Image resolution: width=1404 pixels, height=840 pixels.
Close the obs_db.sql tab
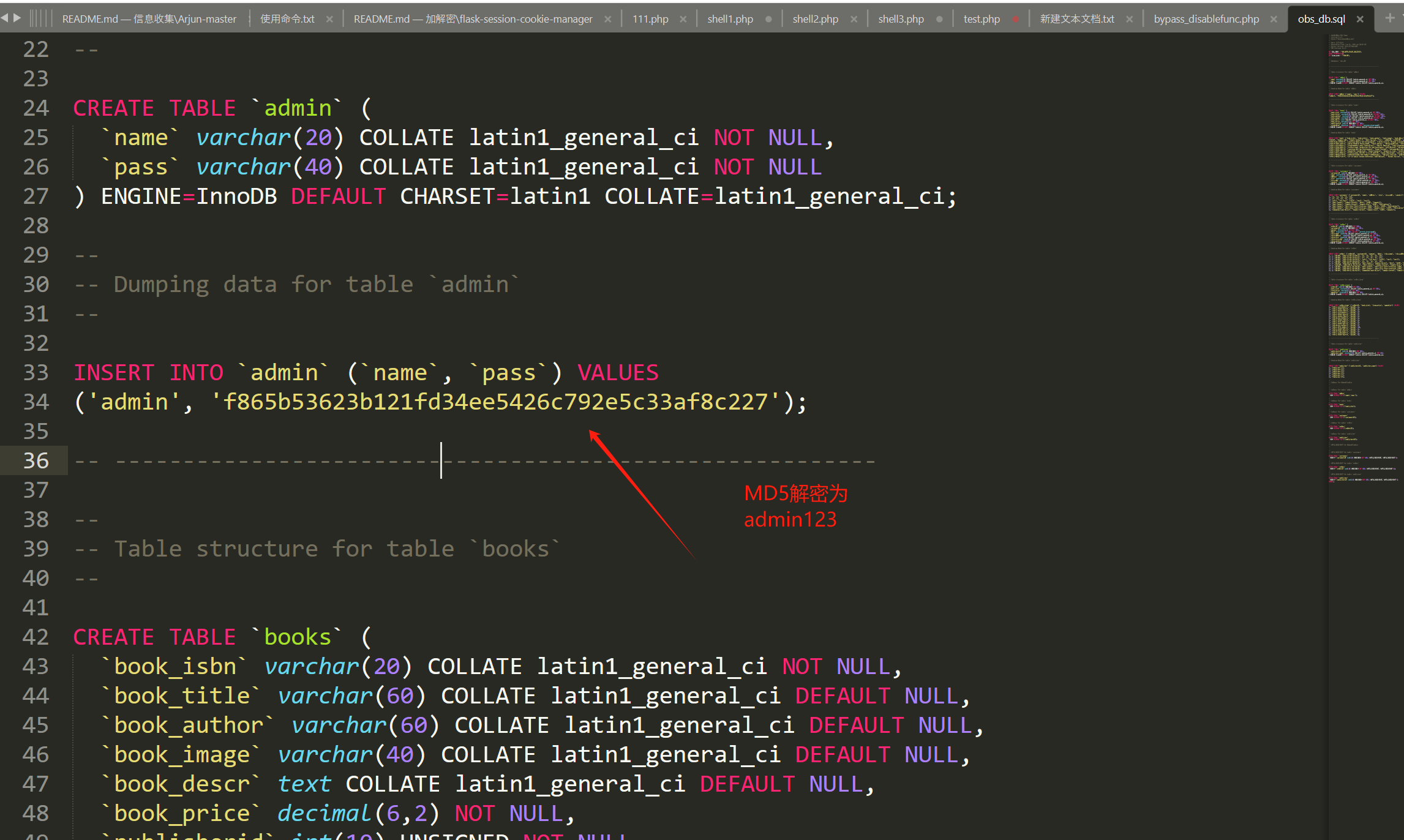[1360, 19]
